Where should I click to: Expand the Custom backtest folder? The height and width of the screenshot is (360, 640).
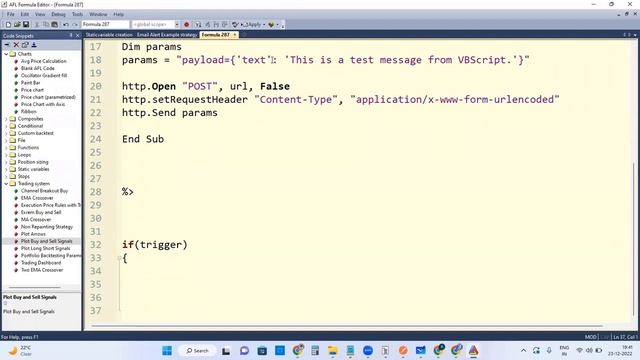[x=6, y=133]
